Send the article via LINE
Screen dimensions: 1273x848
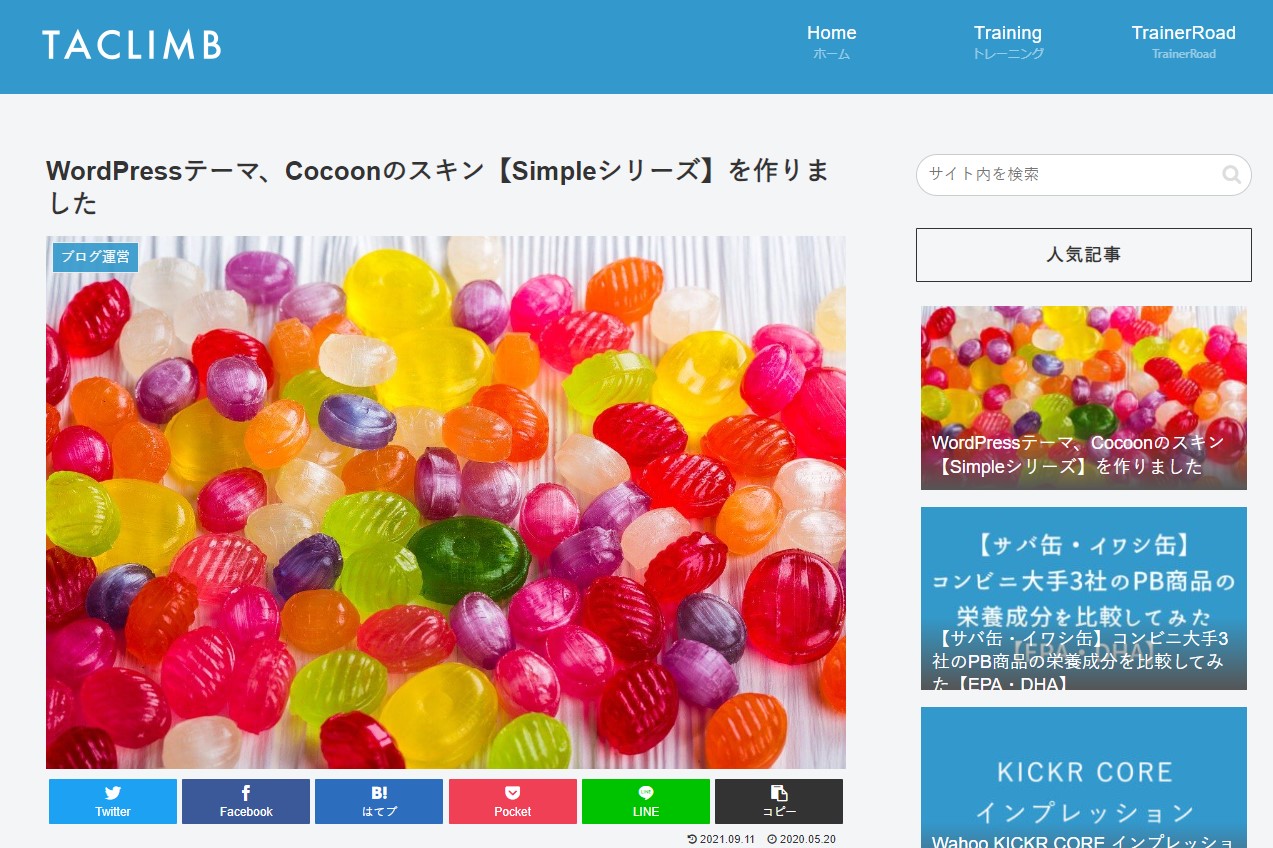click(x=646, y=801)
